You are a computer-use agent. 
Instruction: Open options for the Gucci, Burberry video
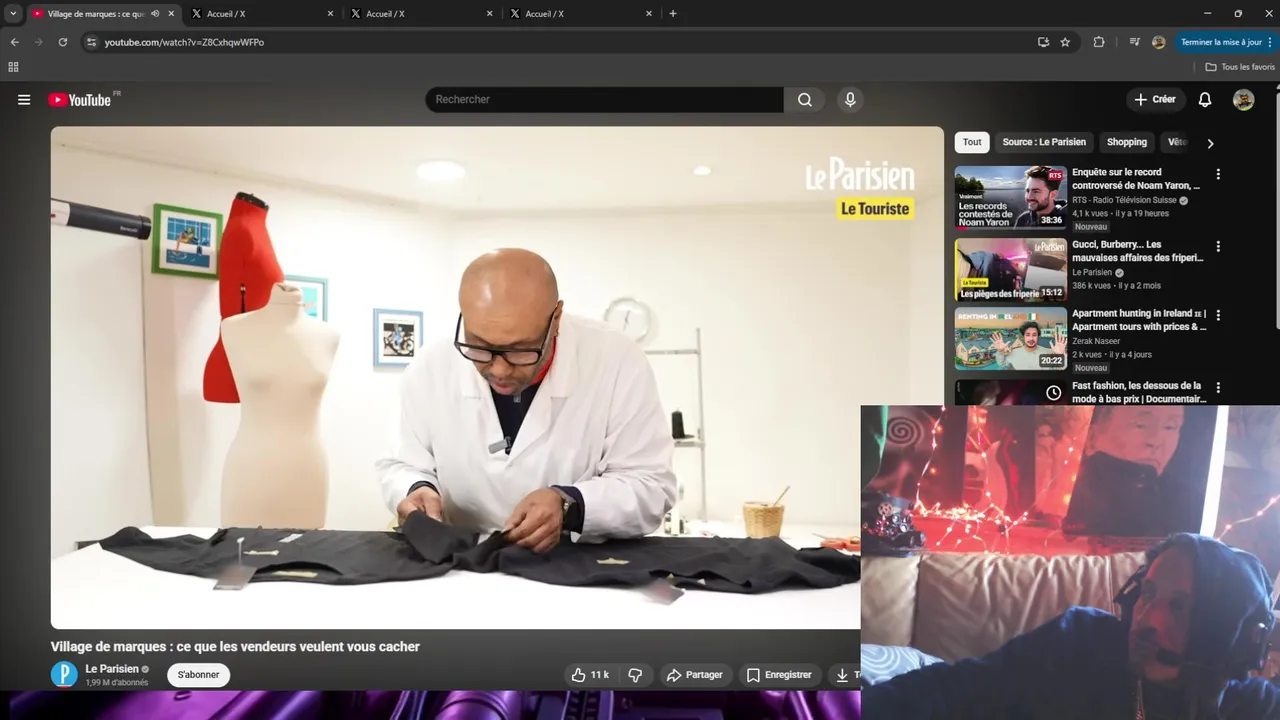click(x=1218, y=246)
